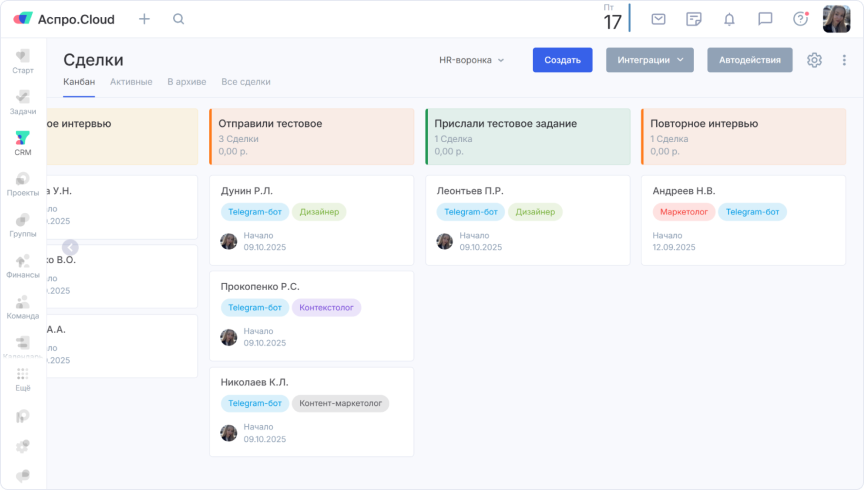Switch to the В архиве tab
Screen dimensions: 864x490
(x=186, y=82)
